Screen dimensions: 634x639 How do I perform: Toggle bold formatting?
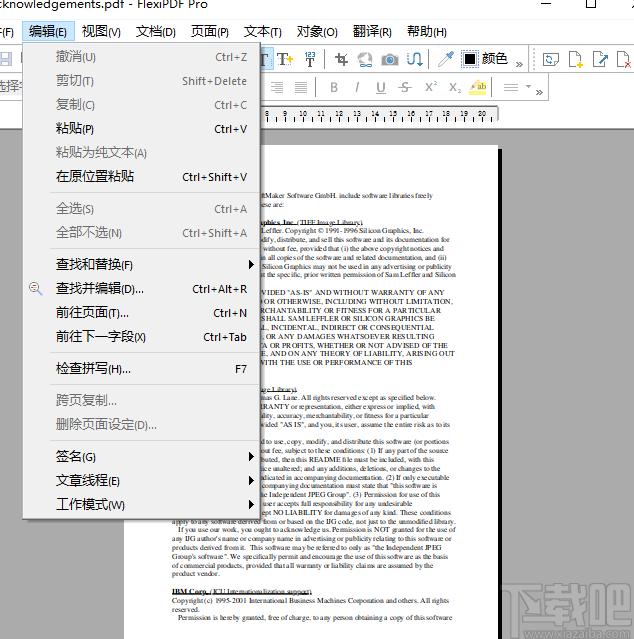pyautogui.click(x=334, y=87)
